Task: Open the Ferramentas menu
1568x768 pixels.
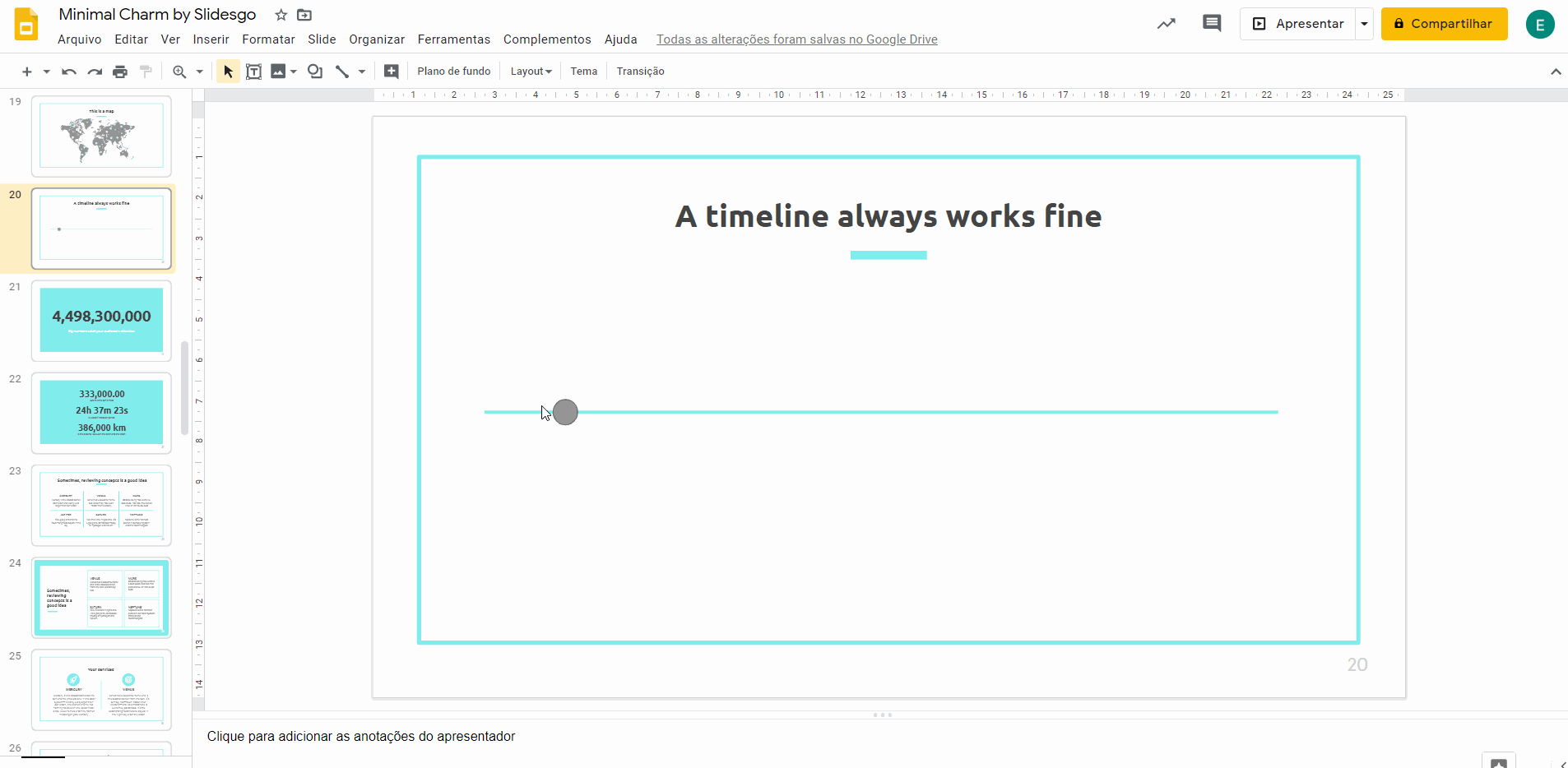Action: pyautogui.click(x=454, y=39)
